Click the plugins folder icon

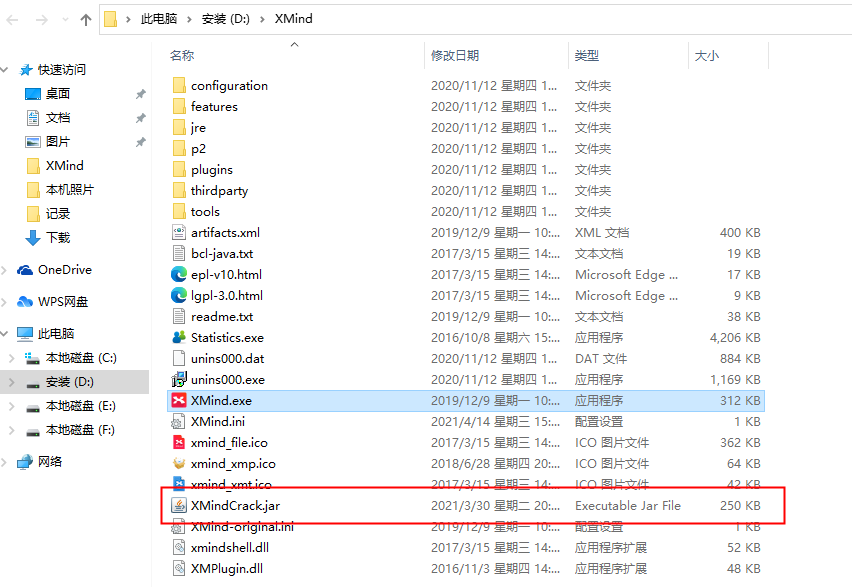click(179, 170)
